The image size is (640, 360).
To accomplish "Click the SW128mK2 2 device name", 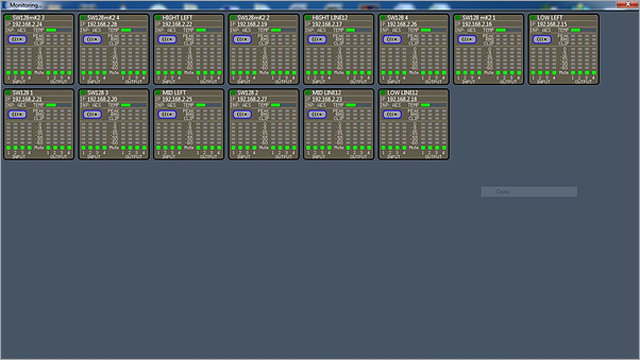I will pos(253,18).
